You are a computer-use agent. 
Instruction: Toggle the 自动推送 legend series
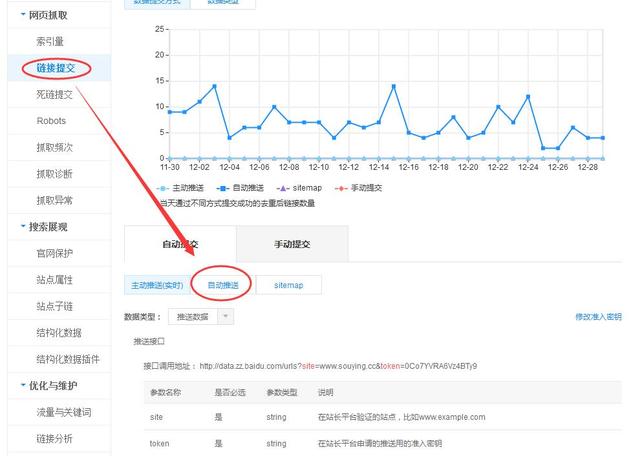(240, 188)
